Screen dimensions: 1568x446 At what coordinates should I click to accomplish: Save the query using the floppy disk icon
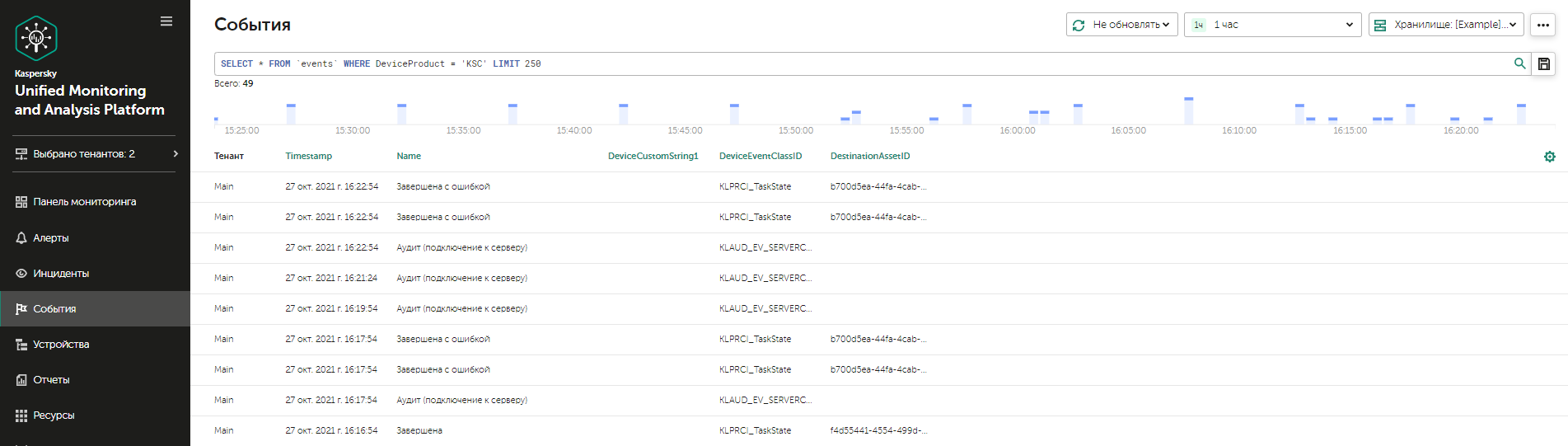pyautogui.click(x=1543, y=63)
